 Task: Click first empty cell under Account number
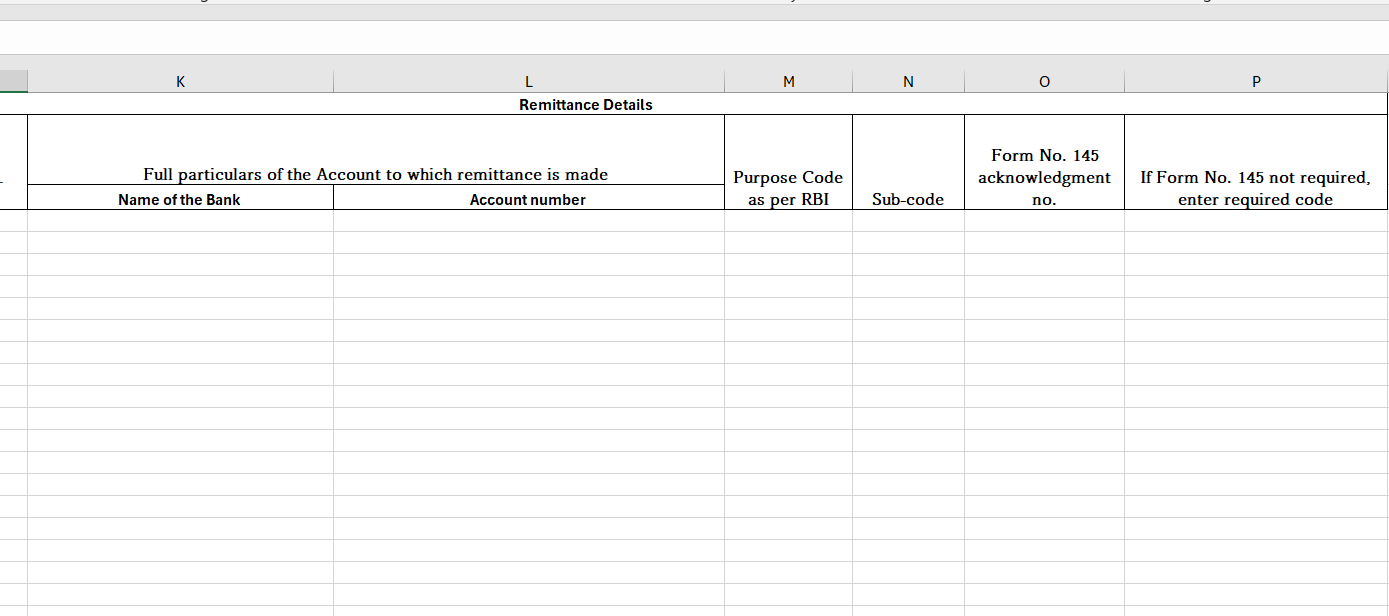point(529,221)
